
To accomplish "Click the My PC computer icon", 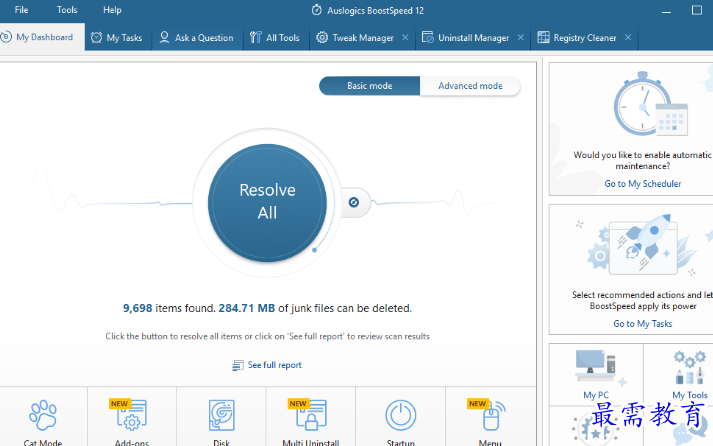I will pyautogui.click(x=596, y=366).
